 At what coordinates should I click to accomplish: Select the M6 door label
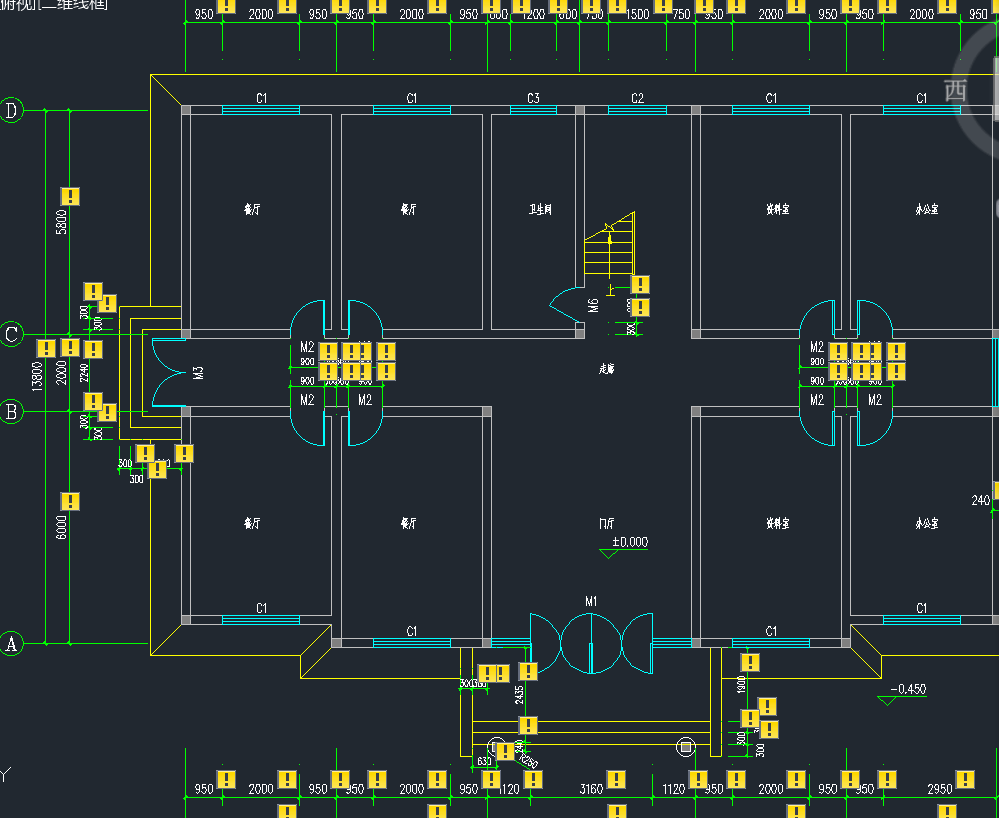coord(593,305)
